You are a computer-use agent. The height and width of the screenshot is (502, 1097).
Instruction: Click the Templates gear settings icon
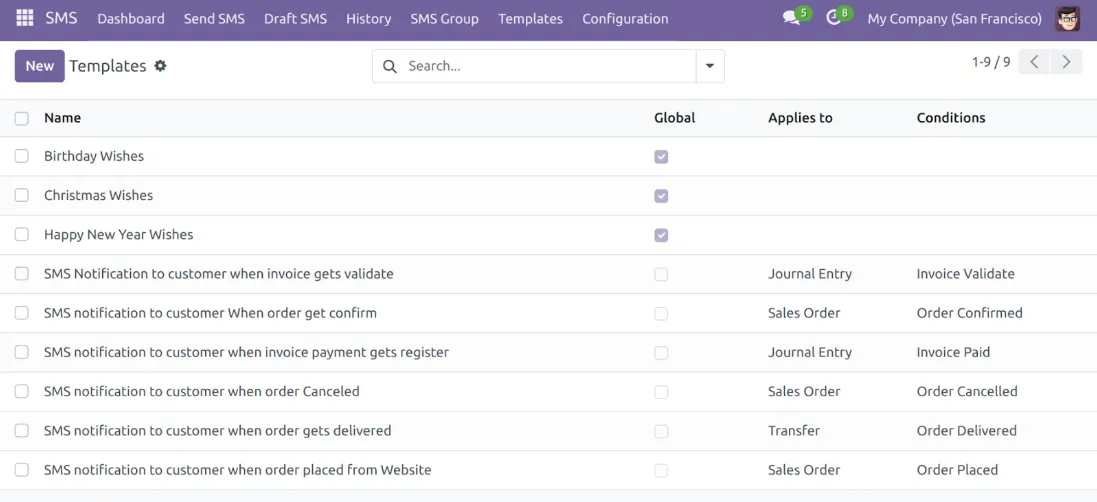tap(160, 66)
